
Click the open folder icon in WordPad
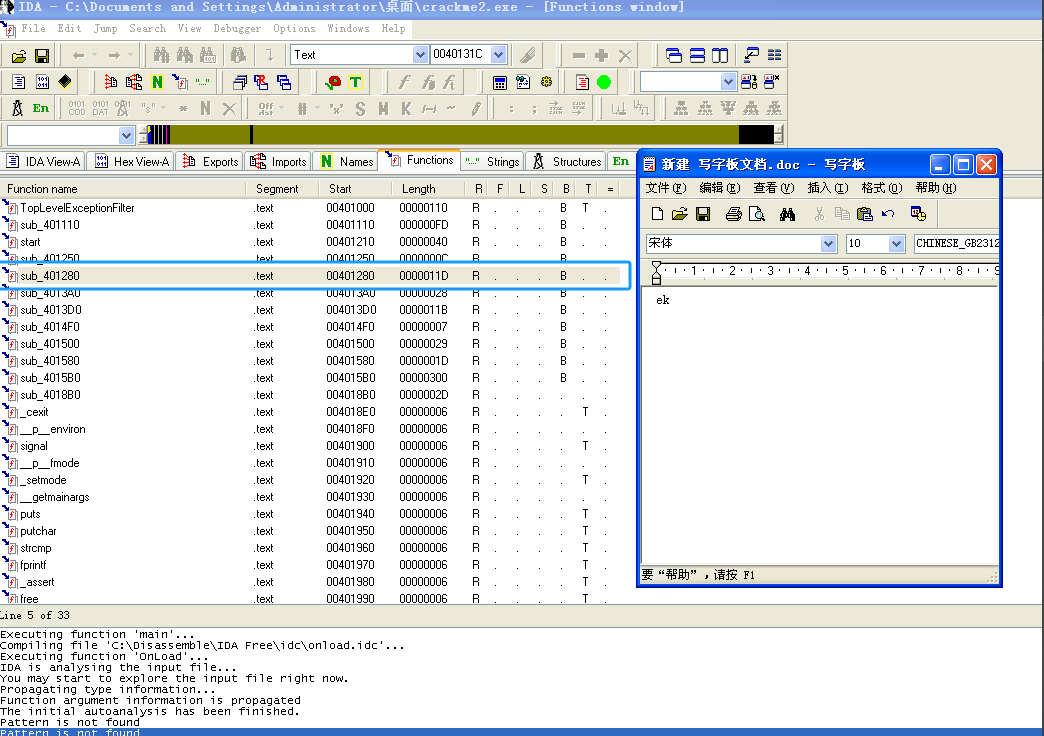coord(680,214)
